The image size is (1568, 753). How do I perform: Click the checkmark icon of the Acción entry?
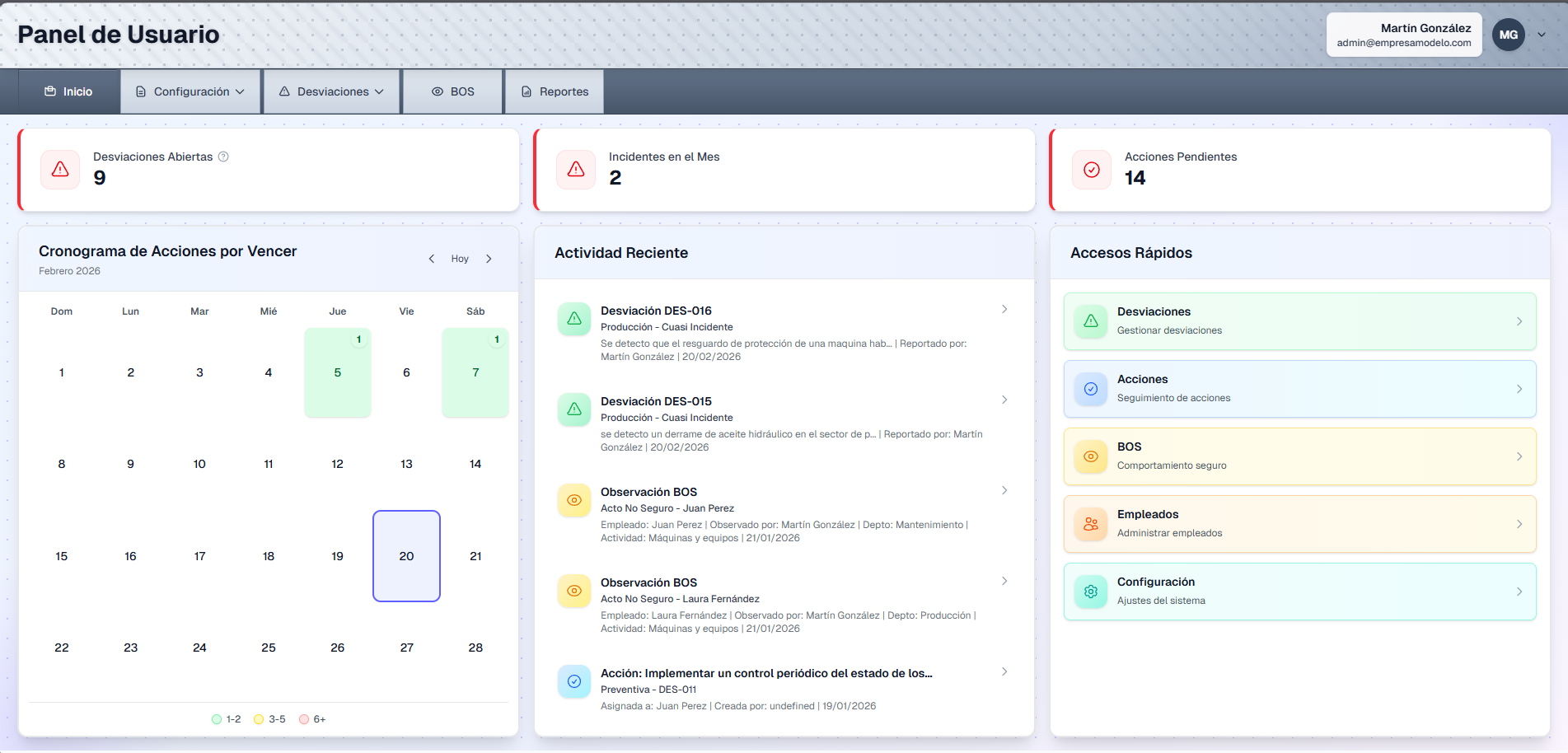coord(574,681)
